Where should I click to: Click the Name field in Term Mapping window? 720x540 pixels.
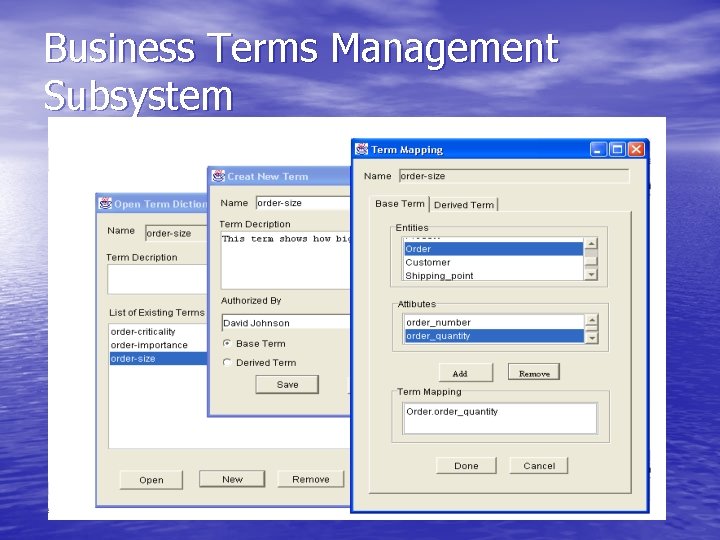[x=514, y=176]
